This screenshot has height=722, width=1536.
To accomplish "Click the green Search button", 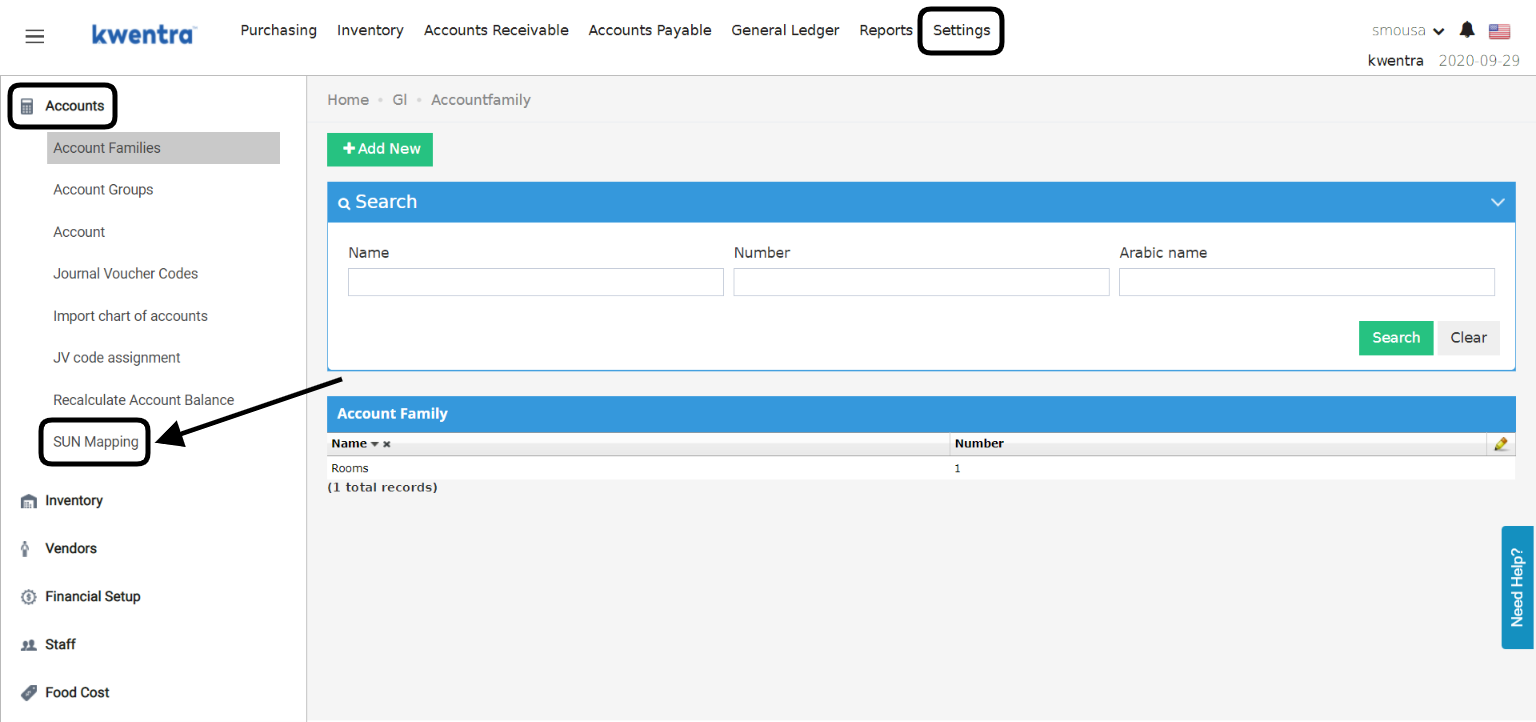I will click(x=1396, y=338).
